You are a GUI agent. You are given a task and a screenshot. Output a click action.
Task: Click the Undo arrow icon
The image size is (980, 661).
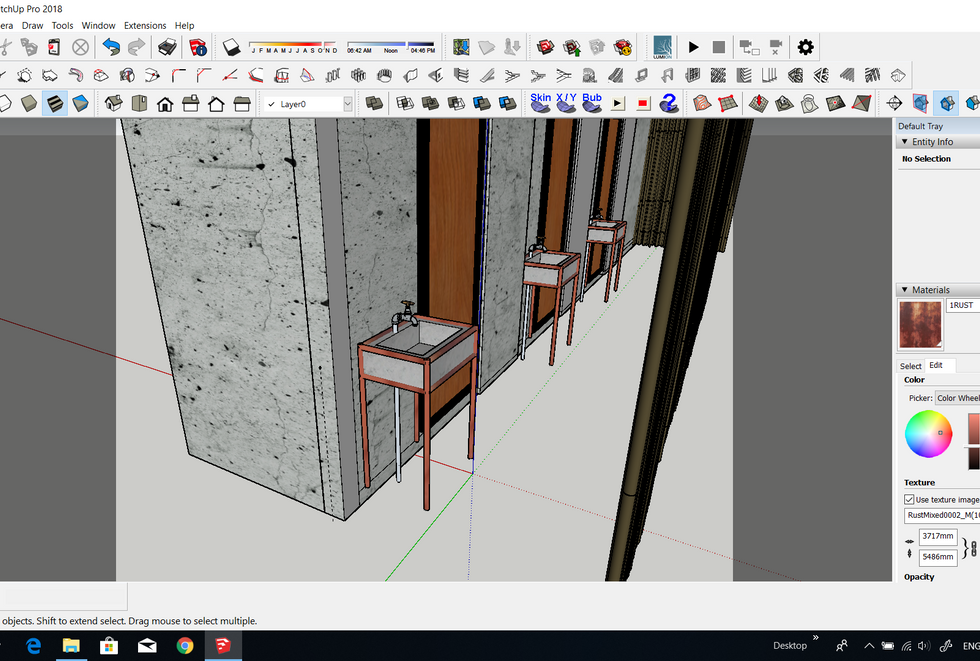click(x=110, y=47)
